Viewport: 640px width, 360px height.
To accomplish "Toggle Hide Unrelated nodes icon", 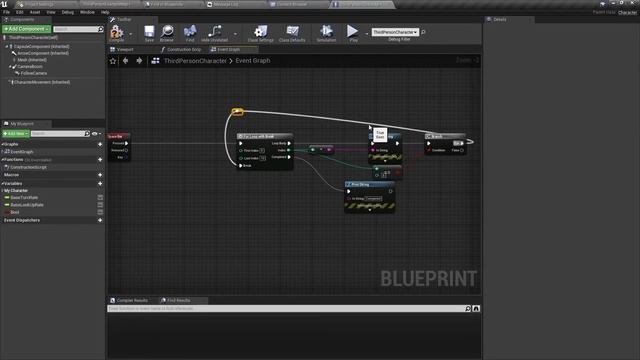I will coord(214,33).
